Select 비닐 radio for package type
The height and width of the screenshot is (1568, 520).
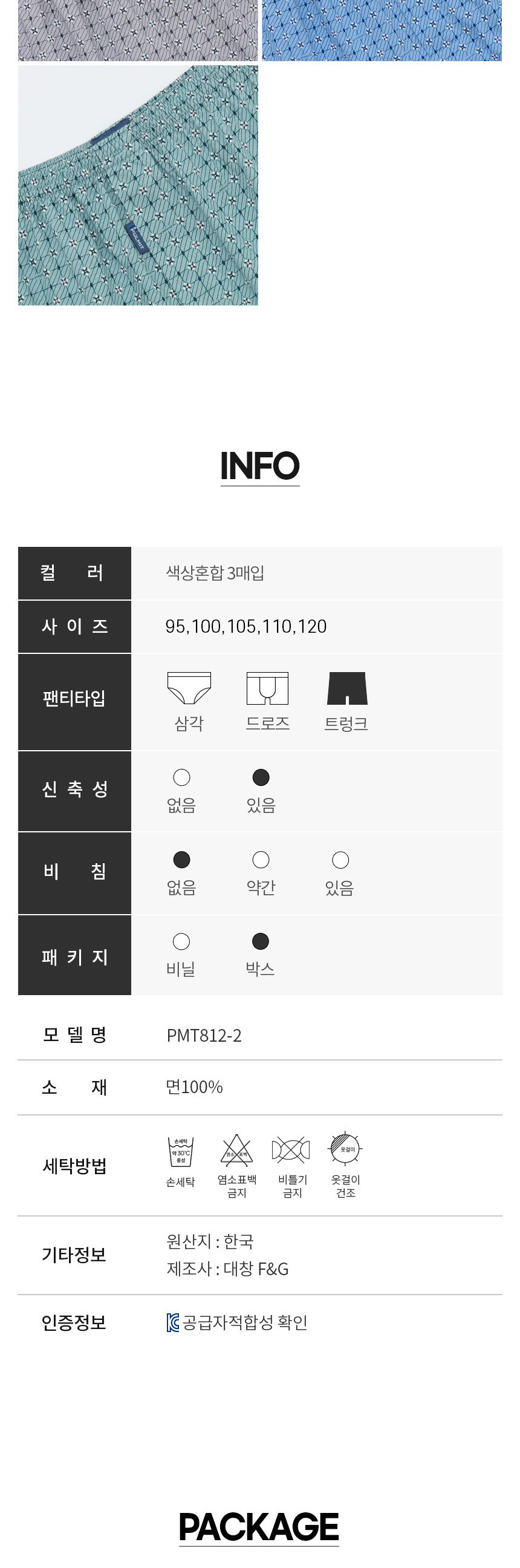(x=181, y=942)
